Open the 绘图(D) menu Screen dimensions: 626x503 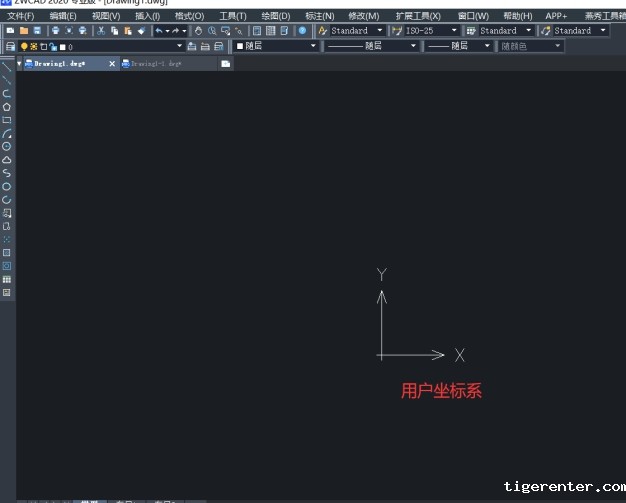tap(275, 16)
